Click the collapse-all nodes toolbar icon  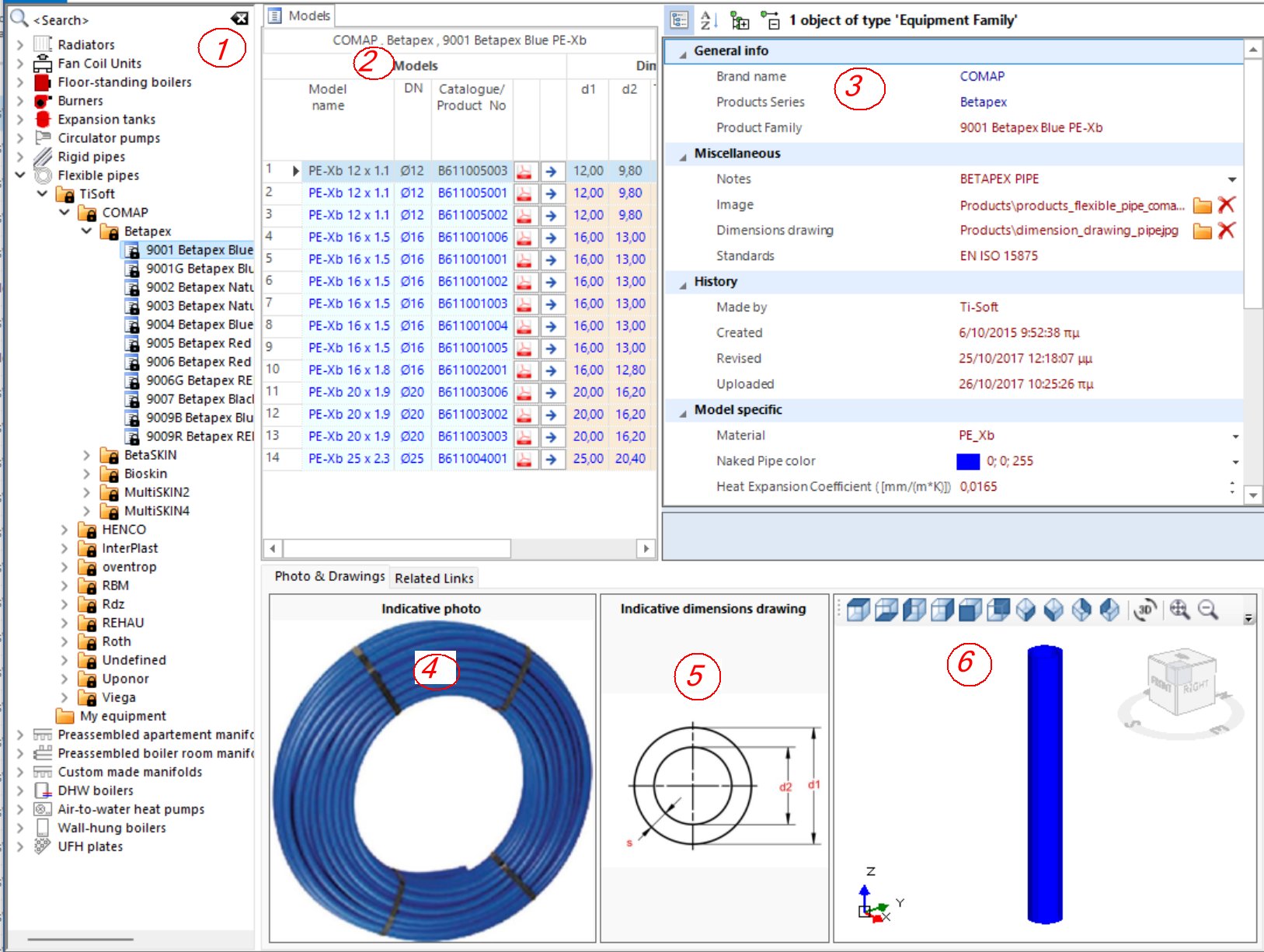tap(770, 20)
